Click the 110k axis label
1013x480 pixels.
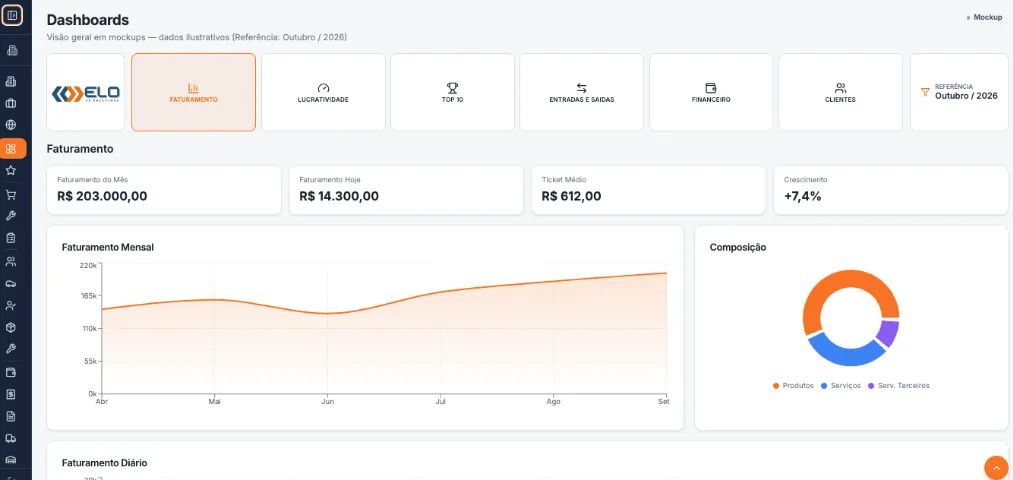coord(89,328)
